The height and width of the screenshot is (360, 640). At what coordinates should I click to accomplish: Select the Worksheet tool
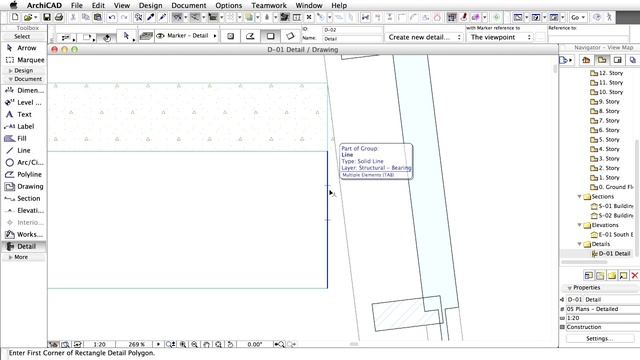coord(24,234)
